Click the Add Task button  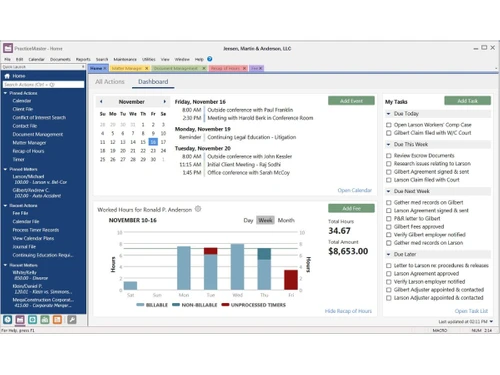467,101
